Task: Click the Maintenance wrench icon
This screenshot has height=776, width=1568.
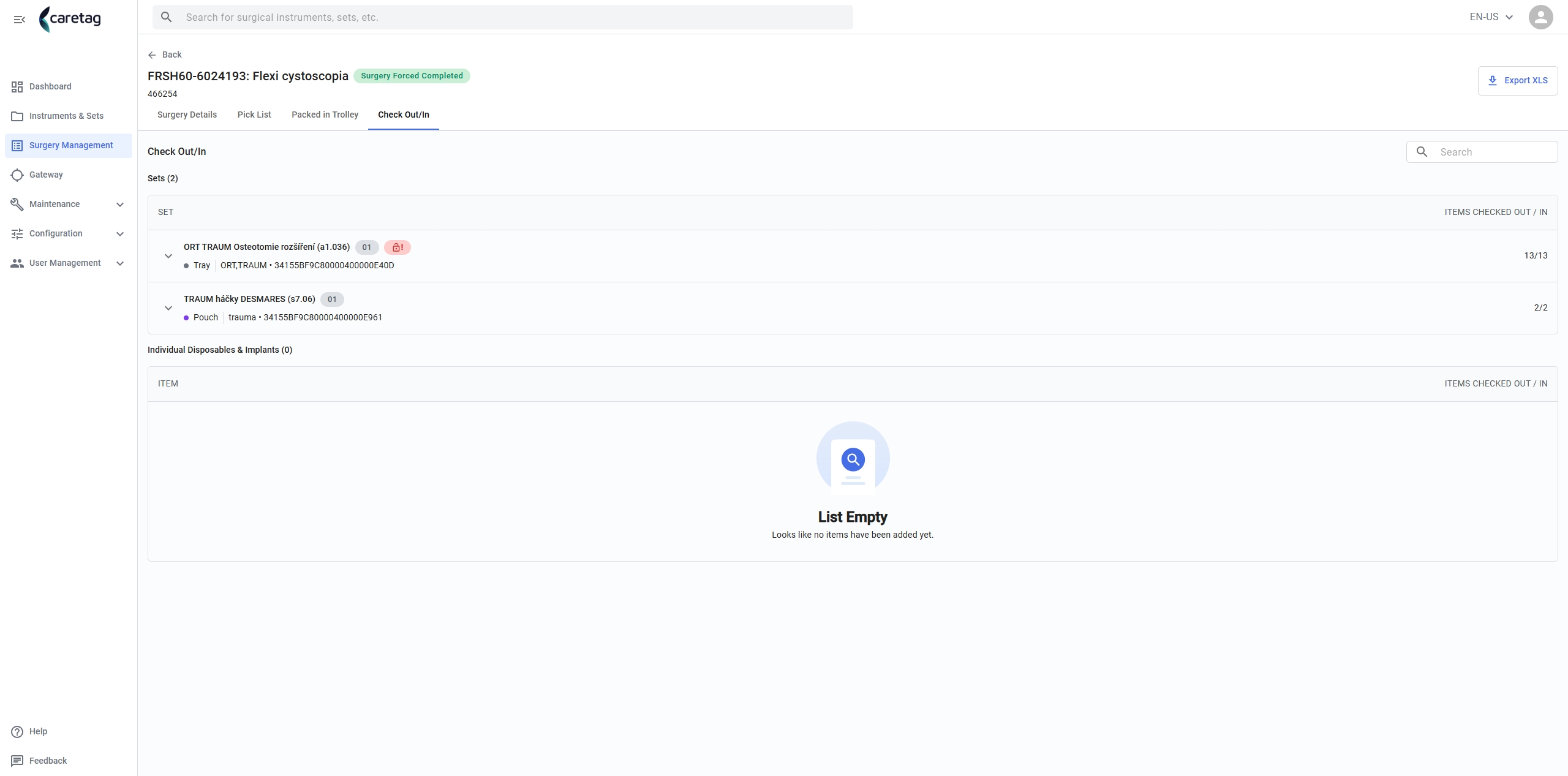Action: click(x=17, y=204)
